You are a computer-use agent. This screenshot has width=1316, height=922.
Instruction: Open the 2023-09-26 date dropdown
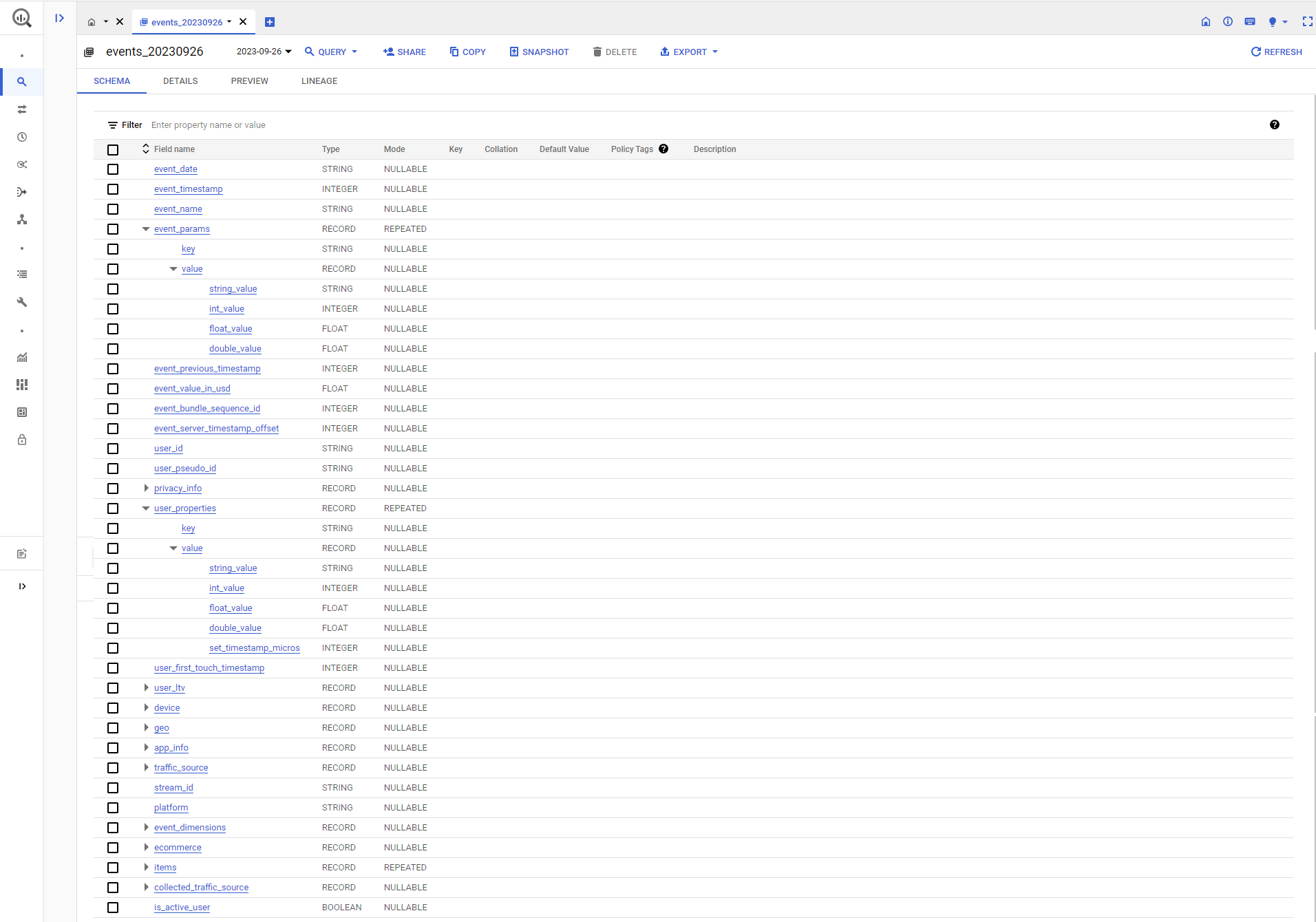click(264, 52)
